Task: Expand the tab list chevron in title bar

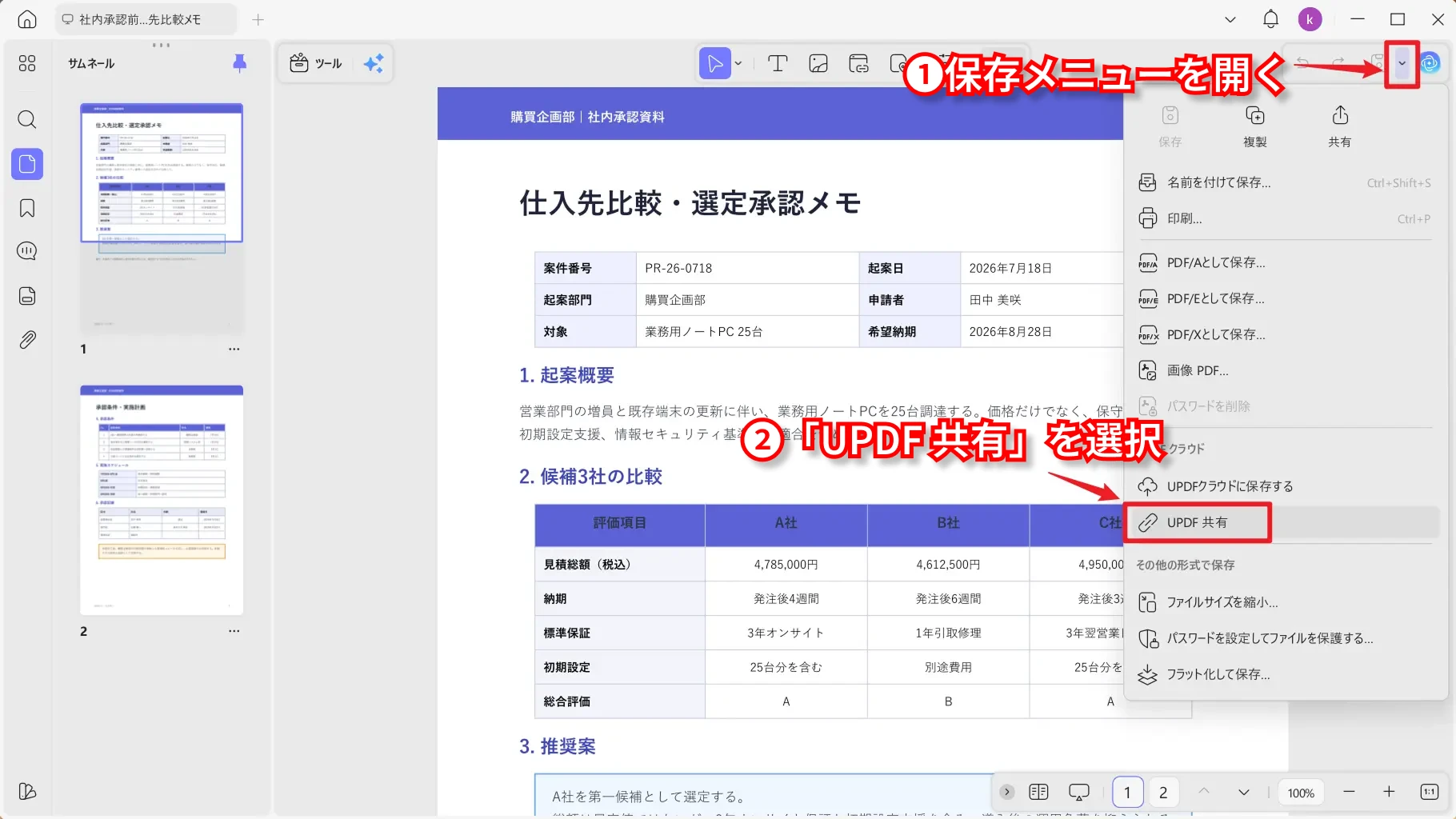Action: [x=1230, y=19]
